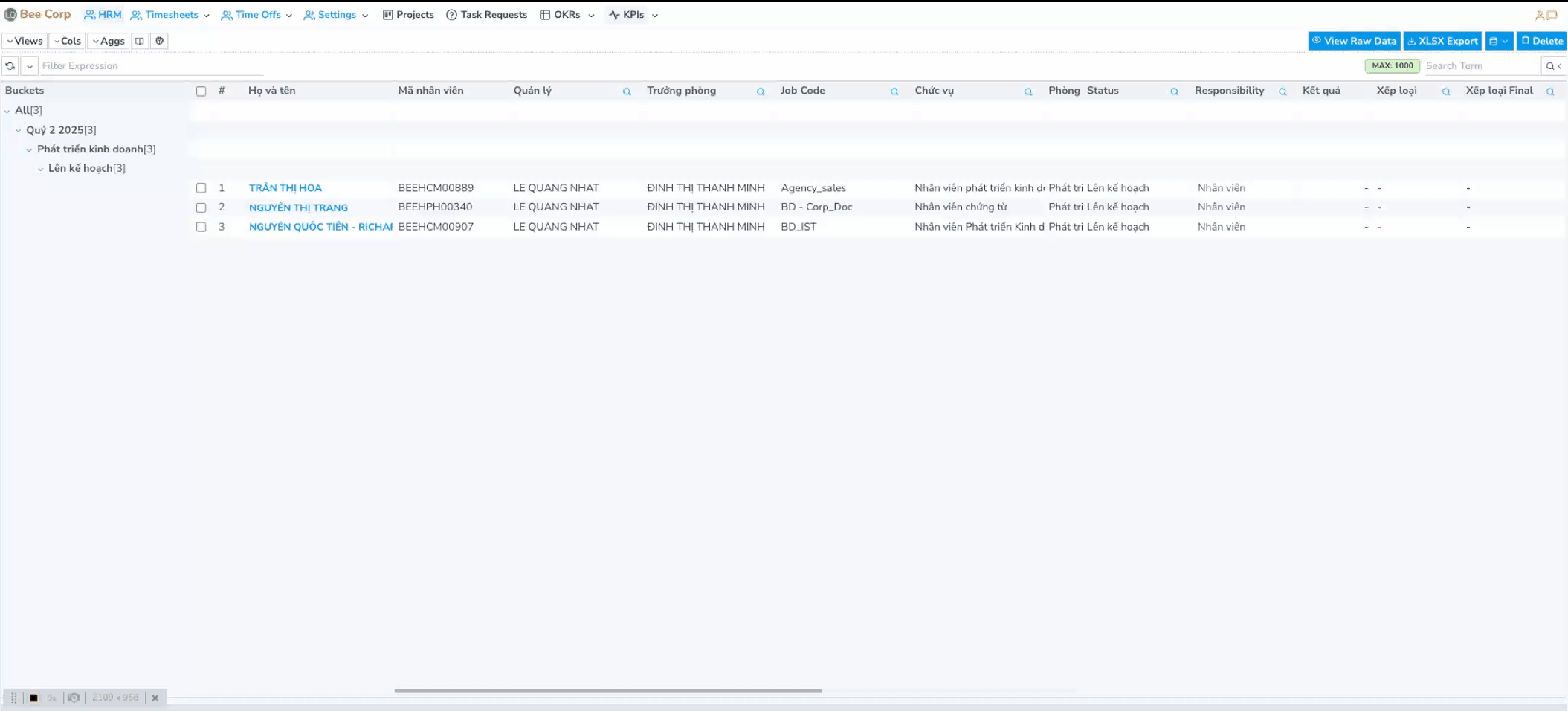1568x711 pixels.
Task: Tick the checkbox for NGUYỄN THỊ TRANG row
Action: (x=201, y=207)
